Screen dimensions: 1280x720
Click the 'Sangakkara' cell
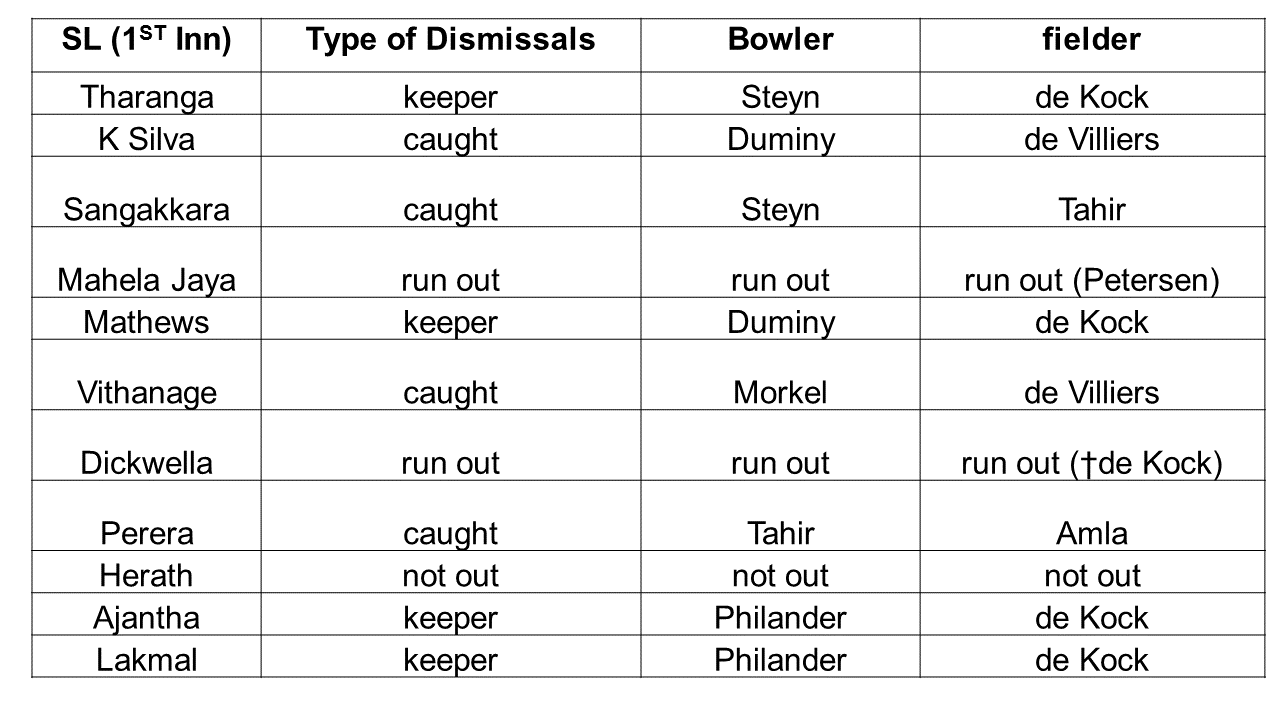146,209
